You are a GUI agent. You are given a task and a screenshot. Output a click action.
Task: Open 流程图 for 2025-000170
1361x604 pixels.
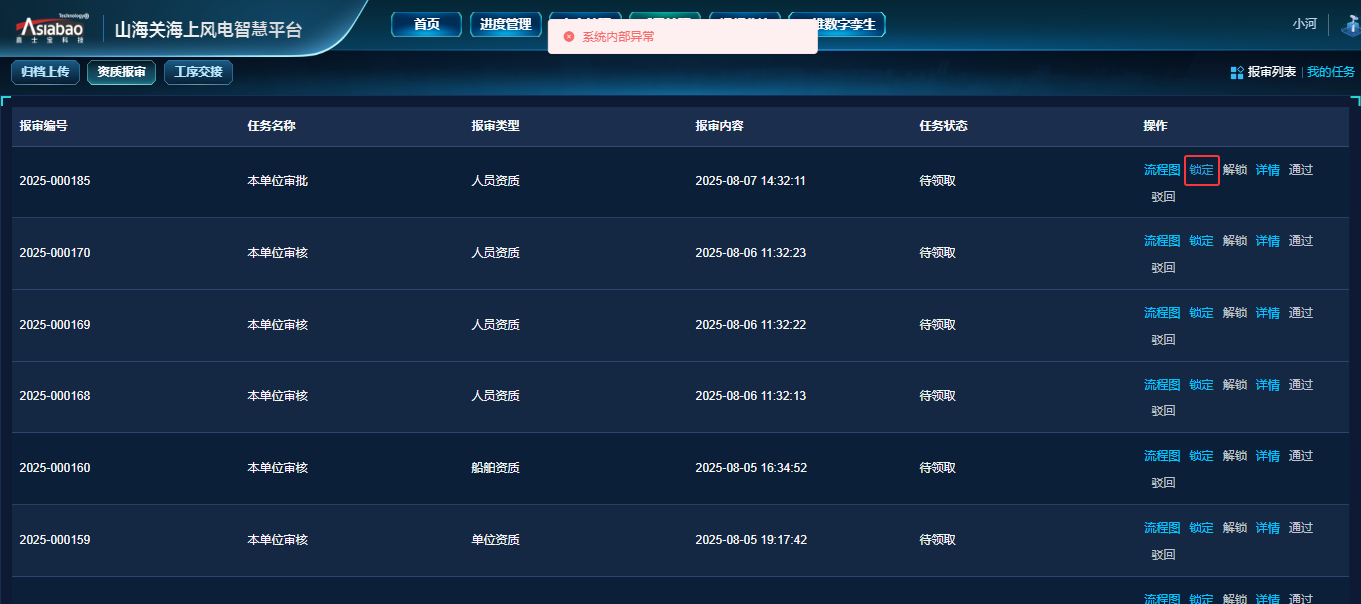pyautogui.click(x=1162, y=241)
